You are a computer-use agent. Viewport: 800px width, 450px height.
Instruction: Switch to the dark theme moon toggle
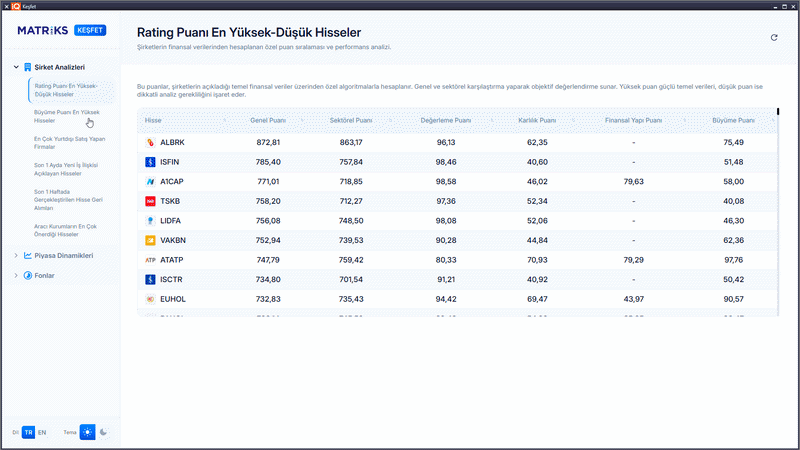[103, 432]
